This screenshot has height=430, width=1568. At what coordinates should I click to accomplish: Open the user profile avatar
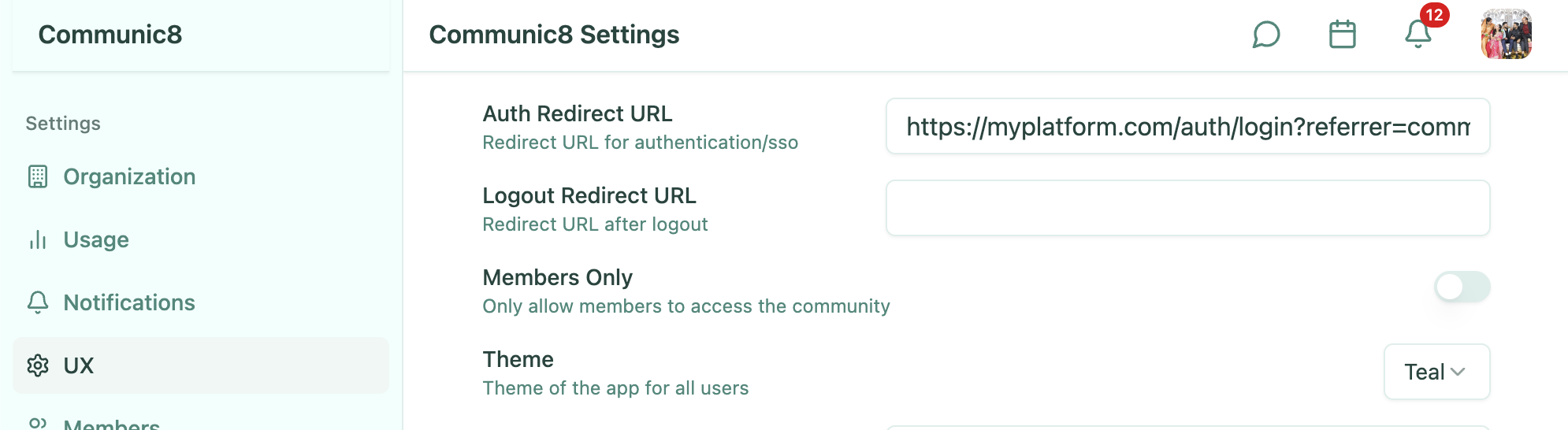(x=1506, y=35)
